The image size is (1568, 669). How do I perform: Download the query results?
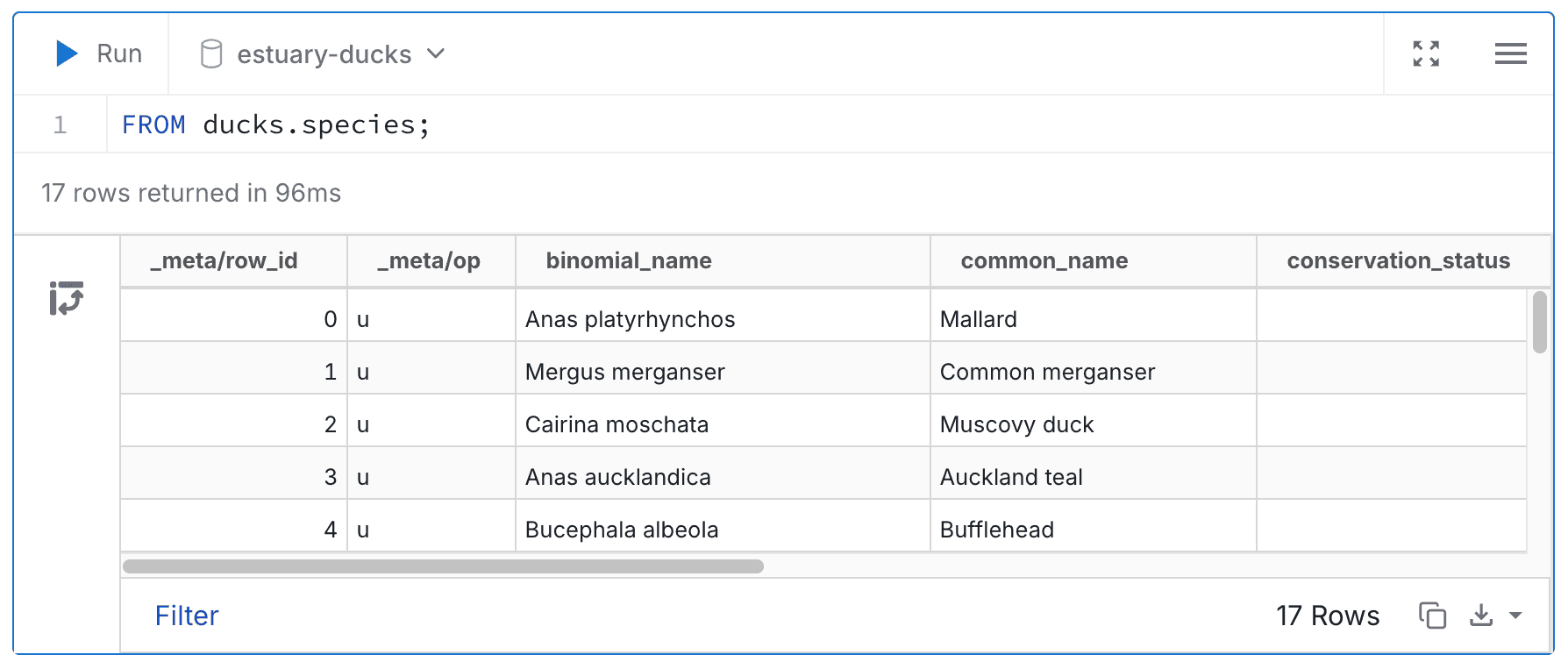(x=1481, y=616)
